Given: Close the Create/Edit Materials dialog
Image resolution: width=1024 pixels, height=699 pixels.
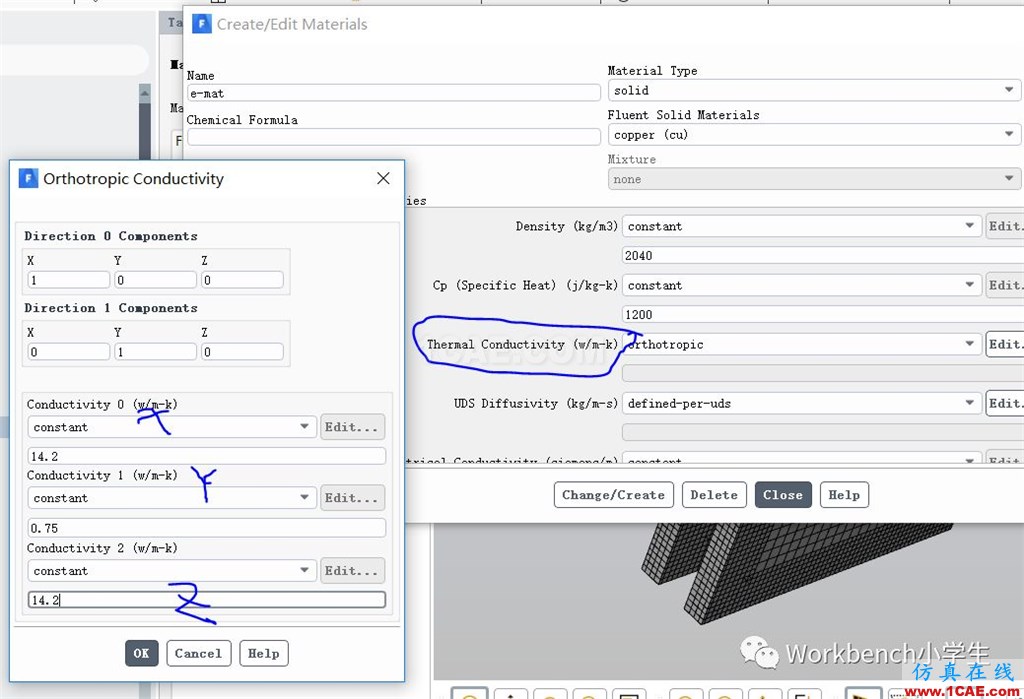Looking at the screenshot, I should pos(782,495).
